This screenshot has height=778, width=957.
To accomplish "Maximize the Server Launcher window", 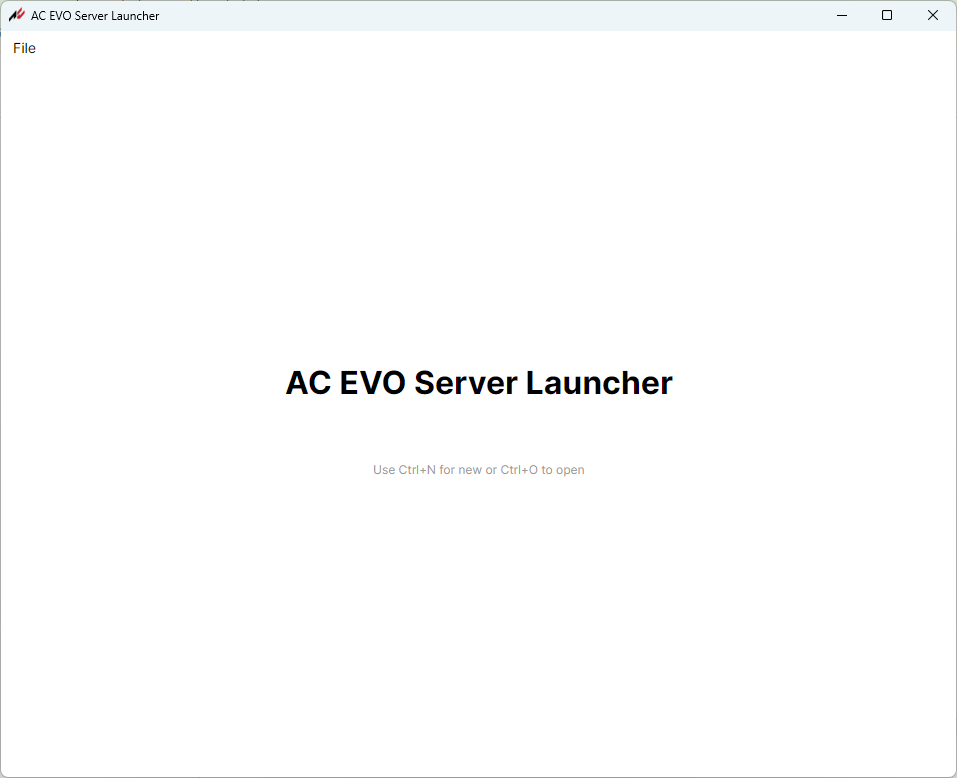I will (887, 15).
